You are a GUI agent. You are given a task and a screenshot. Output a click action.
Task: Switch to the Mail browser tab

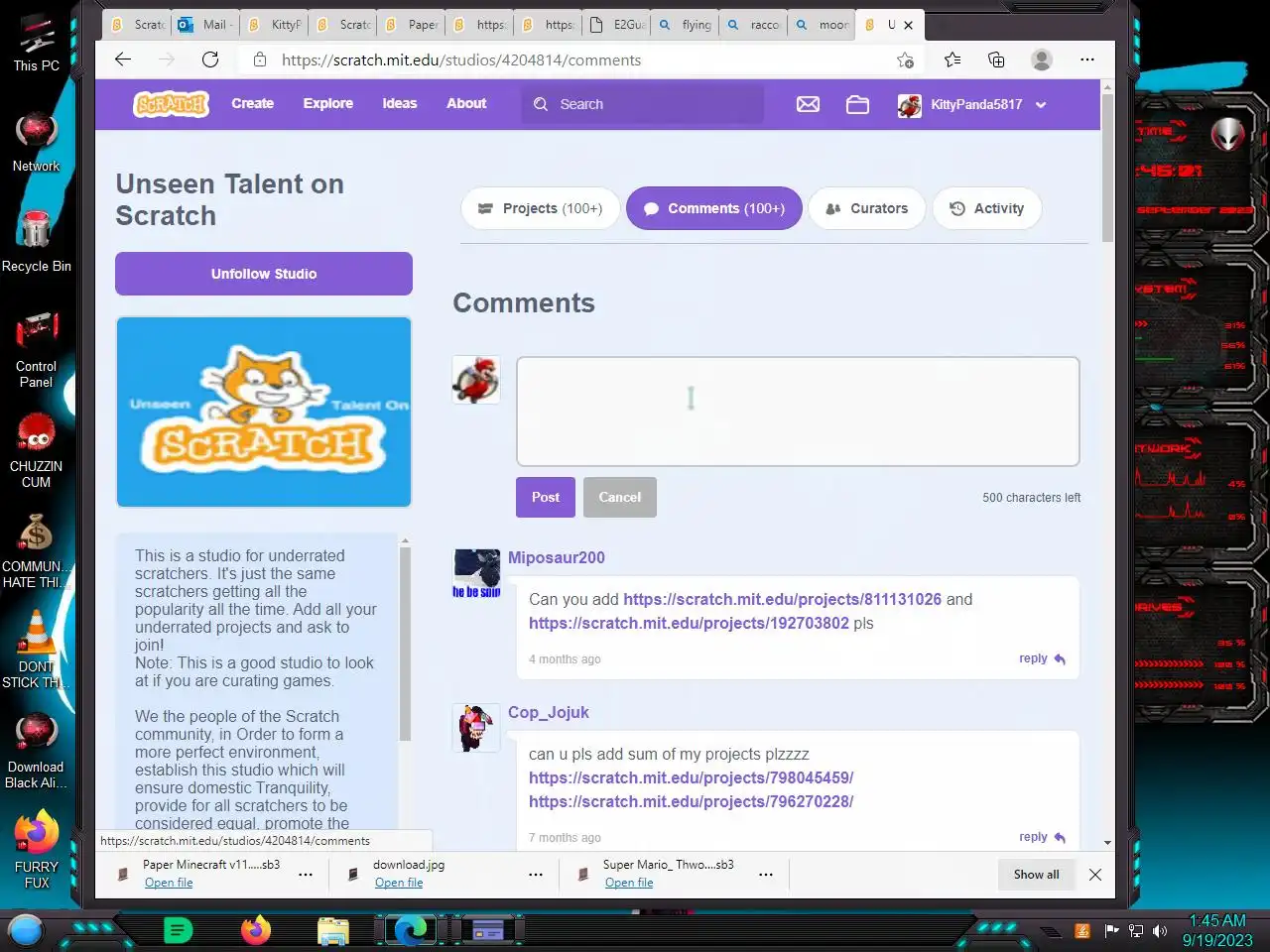tap(205, 25)
